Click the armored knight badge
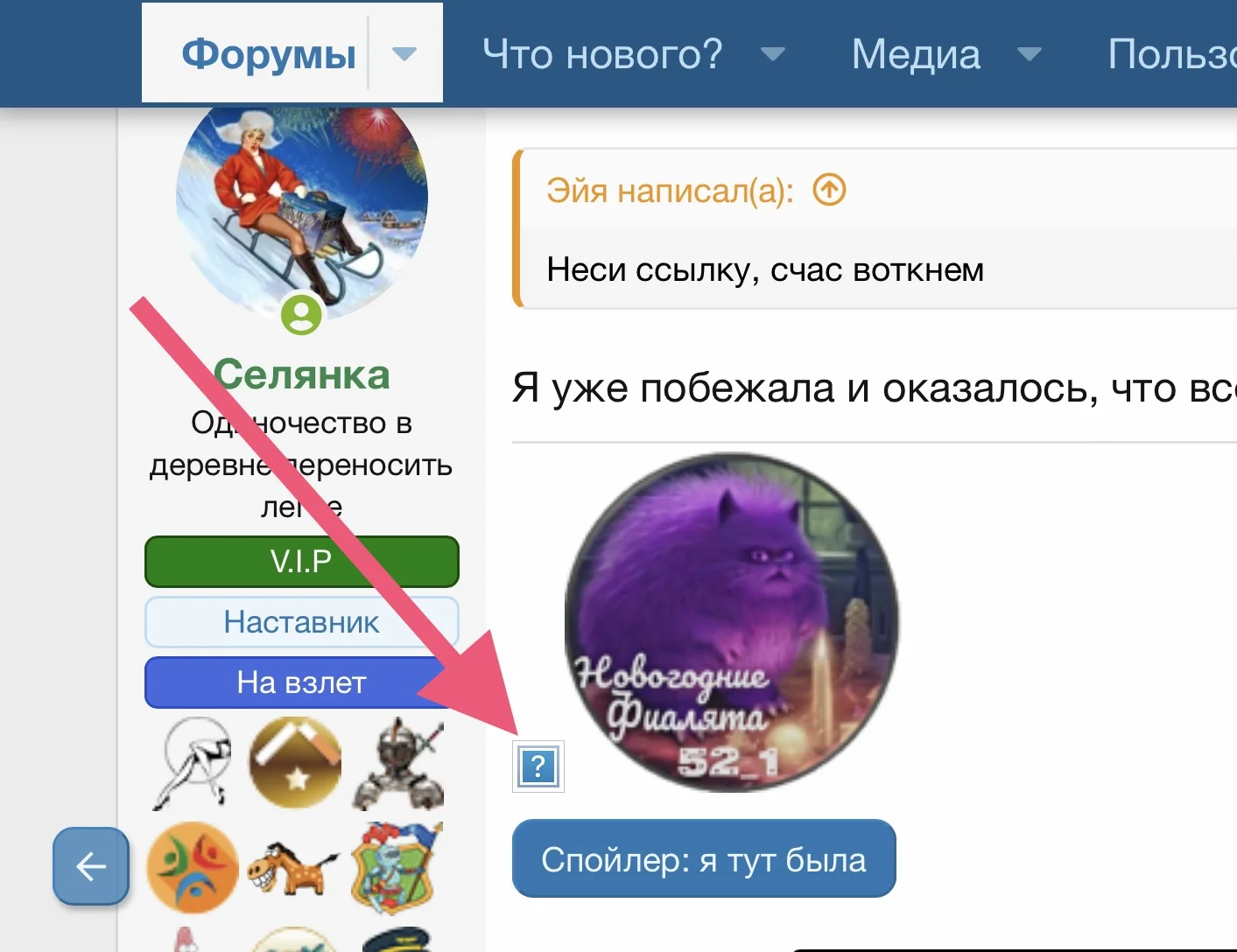This screenshot has width=1237, height=952. click(399, 765)
